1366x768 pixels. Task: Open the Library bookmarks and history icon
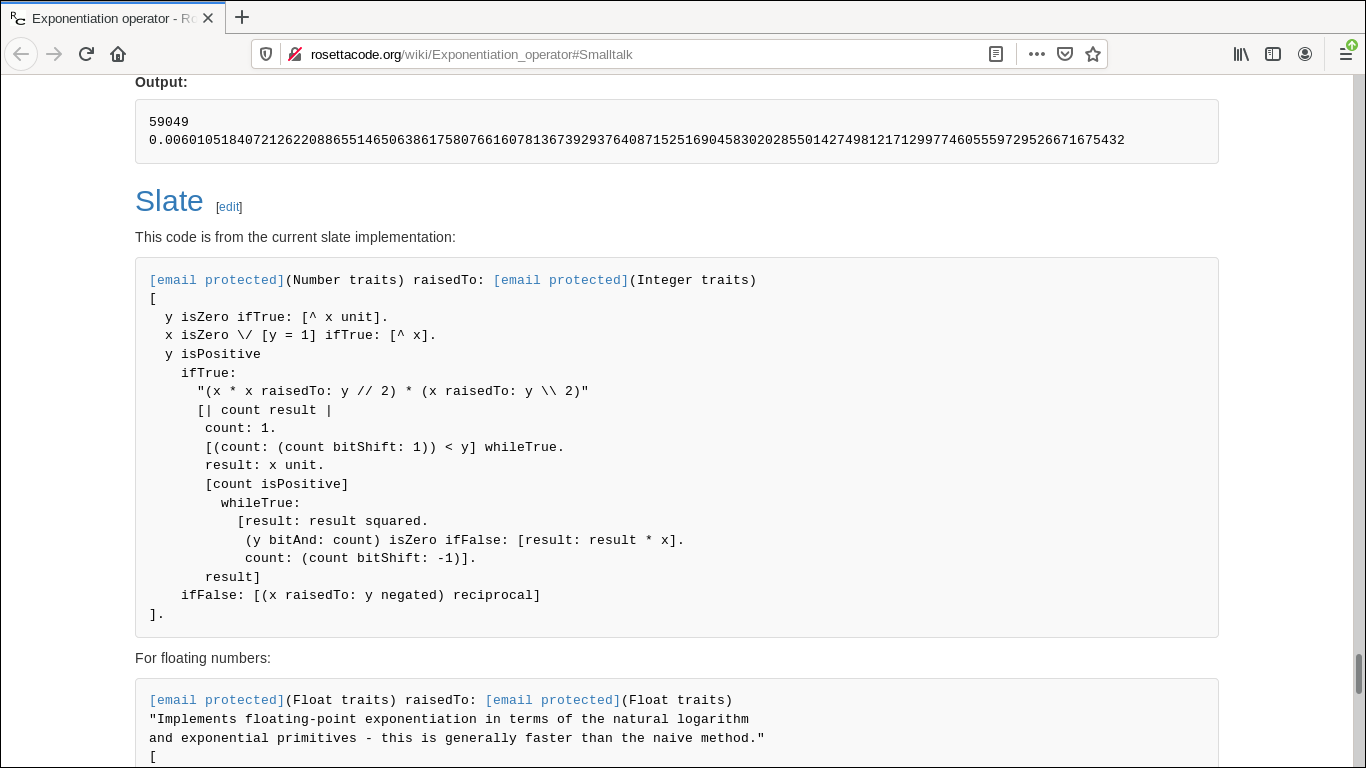1241,54
